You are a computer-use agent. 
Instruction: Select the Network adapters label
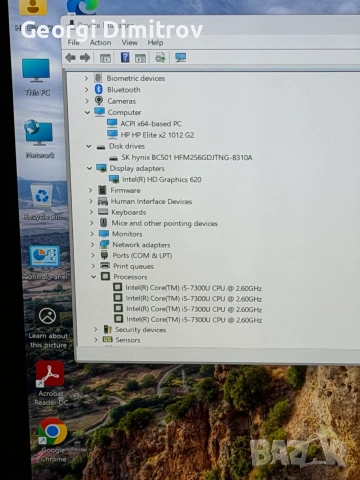(141, 245)
